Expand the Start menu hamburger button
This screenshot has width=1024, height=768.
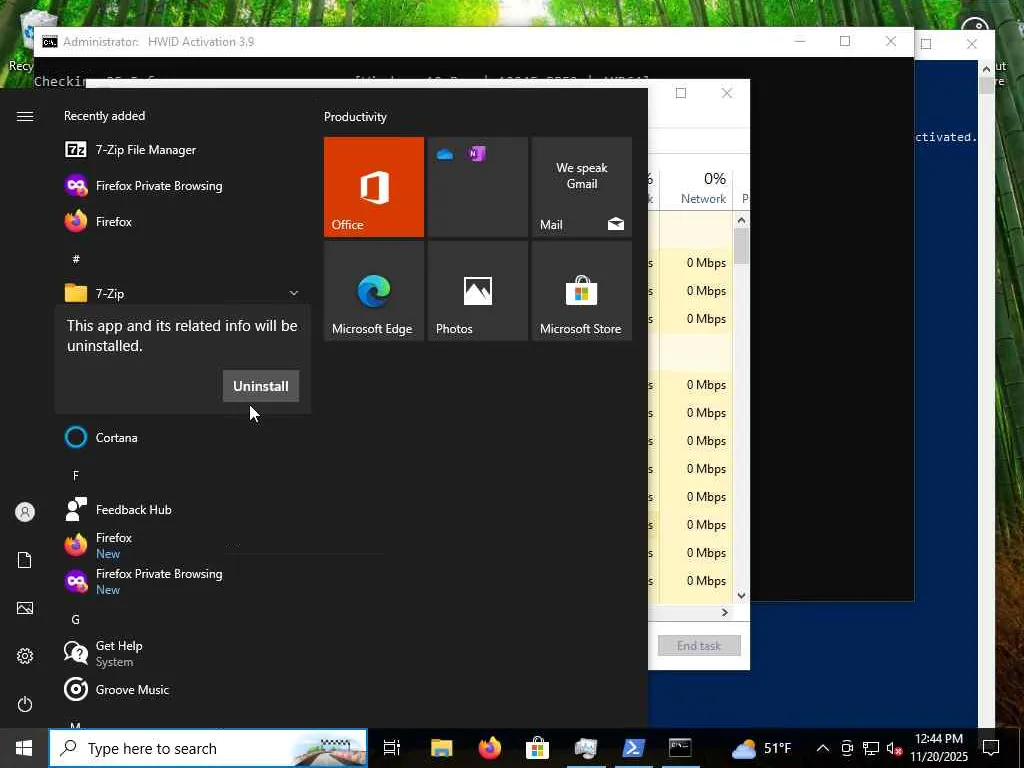pyautogui.click(x=25, y=116)
